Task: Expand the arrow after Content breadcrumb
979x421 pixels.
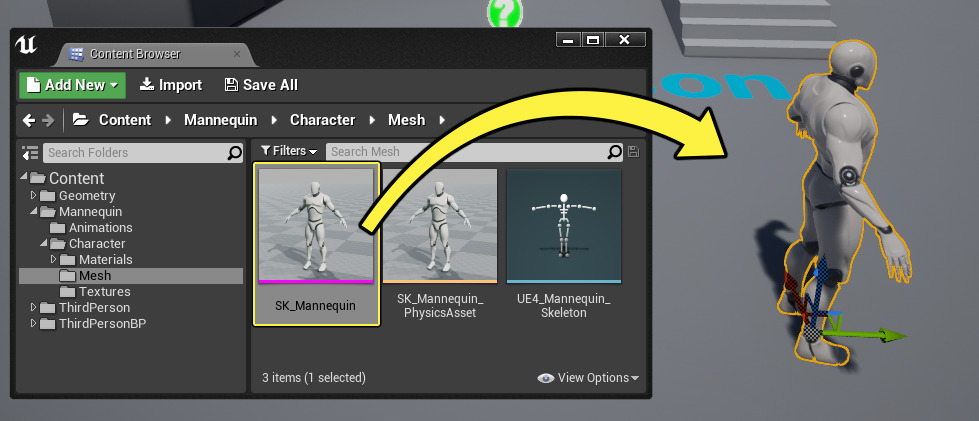Action: pos(168,120)
